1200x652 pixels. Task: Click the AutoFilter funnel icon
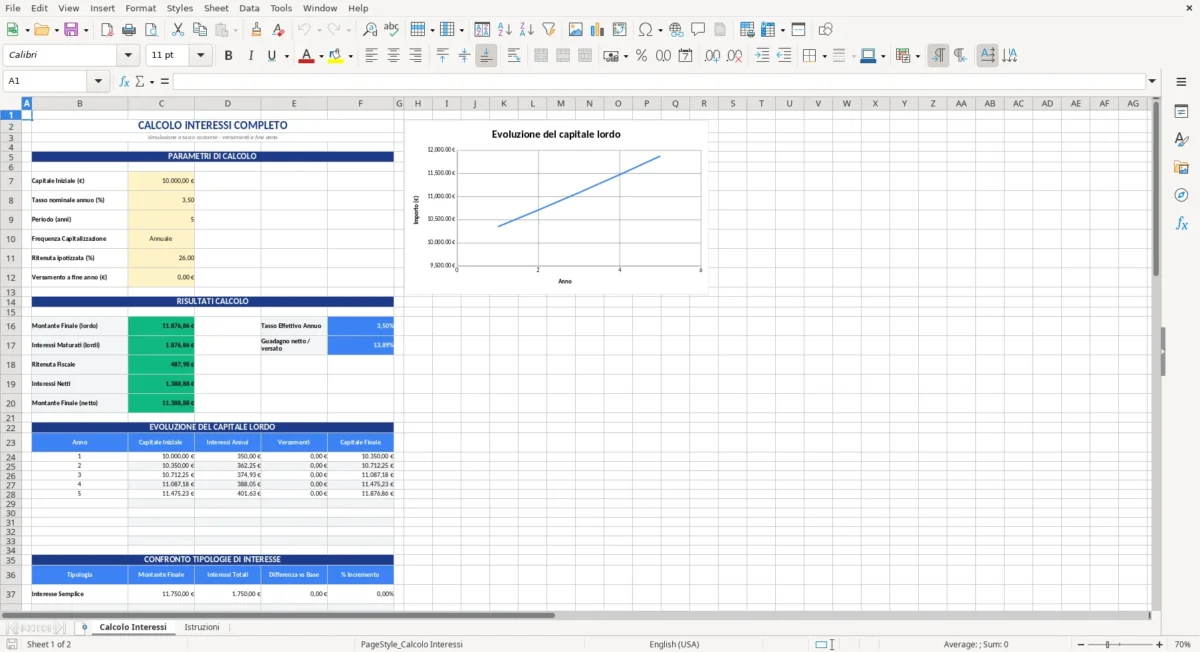point(548,30)
